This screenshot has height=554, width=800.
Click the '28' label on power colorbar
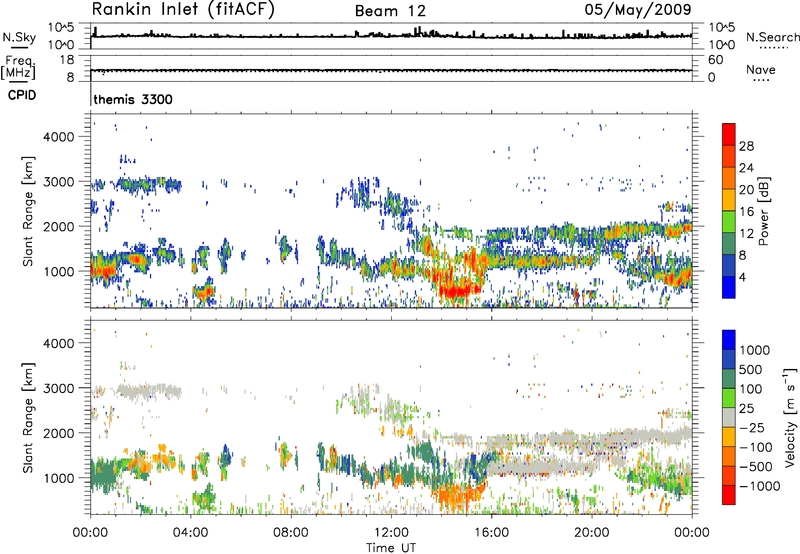pyautogui.click(x=746, y=146)
